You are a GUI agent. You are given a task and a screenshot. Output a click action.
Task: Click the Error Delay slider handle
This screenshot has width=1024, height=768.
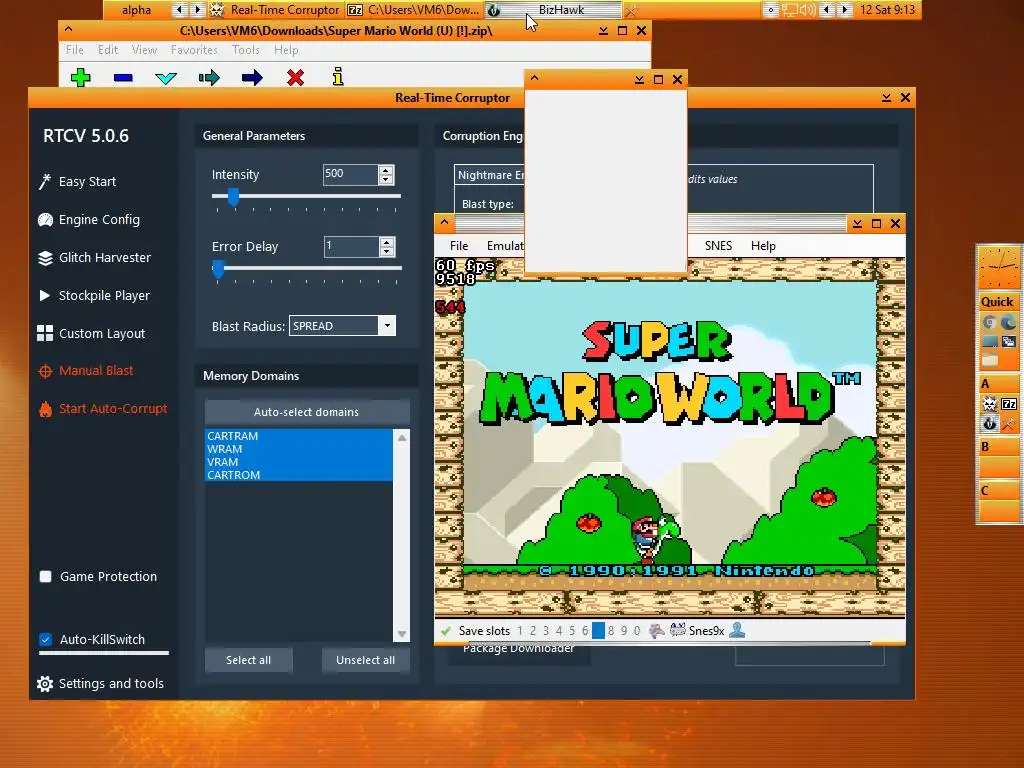click(219, 268)
